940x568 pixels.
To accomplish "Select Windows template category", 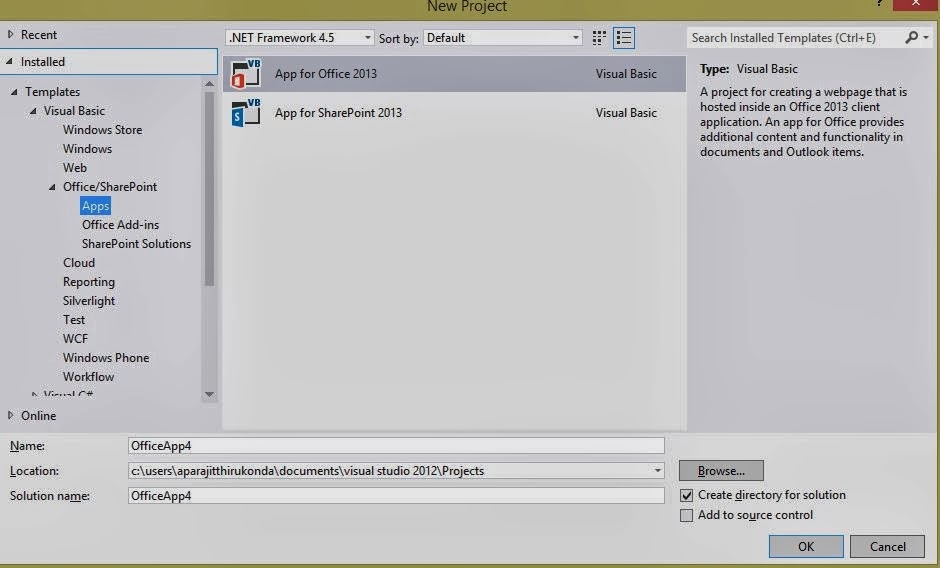I will (88, 149).
